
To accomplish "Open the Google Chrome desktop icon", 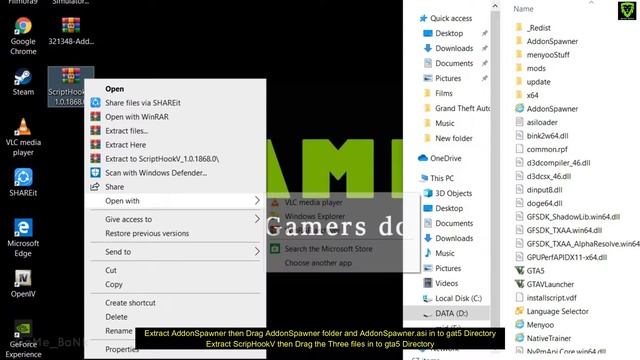I will tap(23, 36).
